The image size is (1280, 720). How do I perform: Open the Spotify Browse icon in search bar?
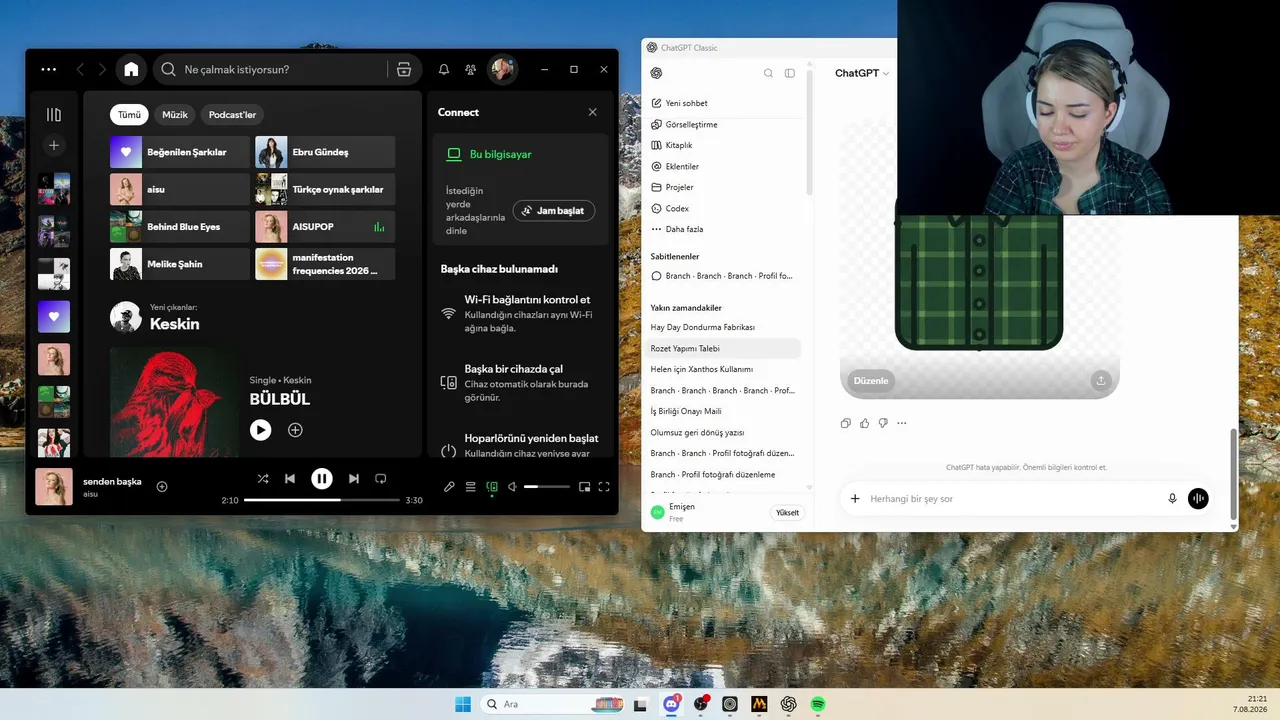click(x=404, y=70)
